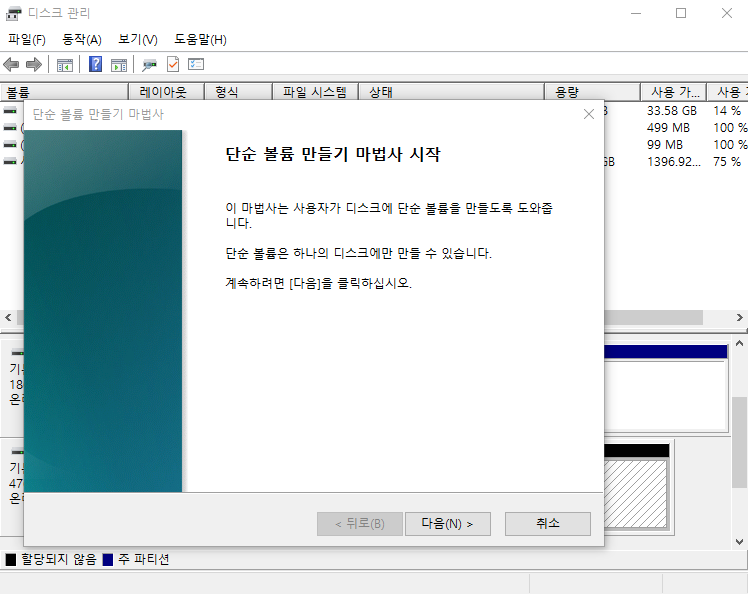The width and height of the screenshot is (748, 594).
Task: Open the 보기(V) menu
Action: coord(138,40)
